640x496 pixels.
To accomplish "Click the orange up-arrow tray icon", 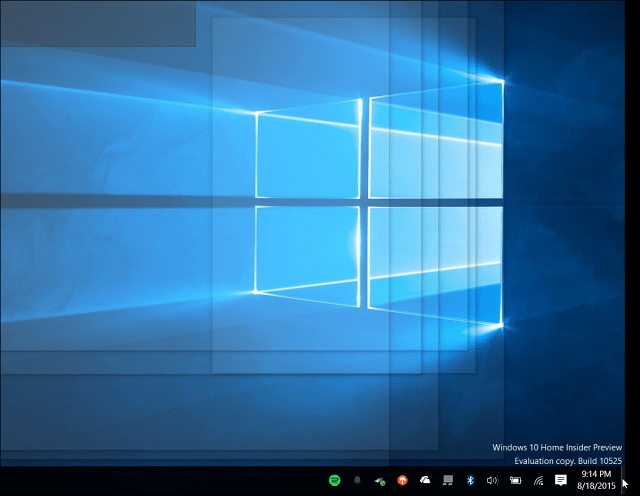I will click(402, 480).
